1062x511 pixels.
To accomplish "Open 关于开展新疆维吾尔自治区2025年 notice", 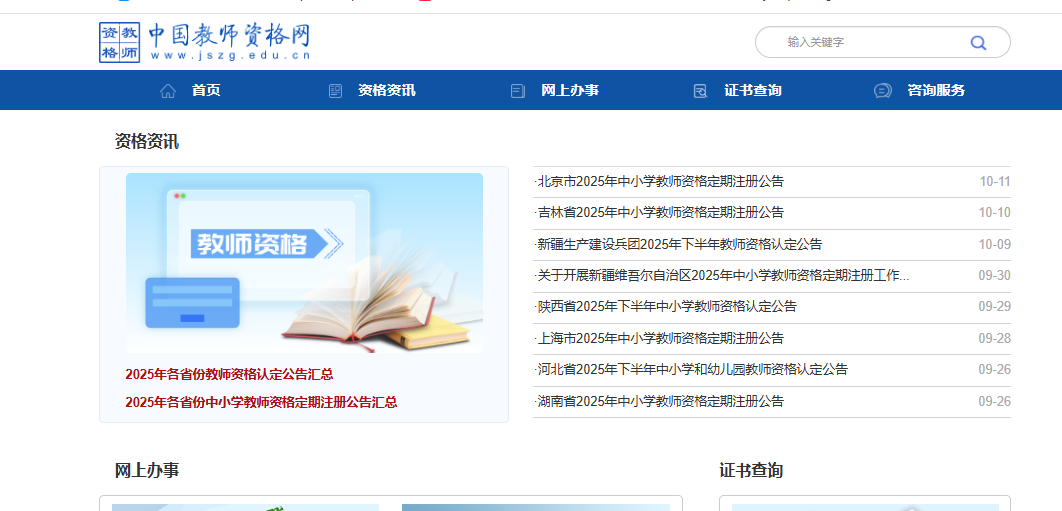I will point(722,275).
